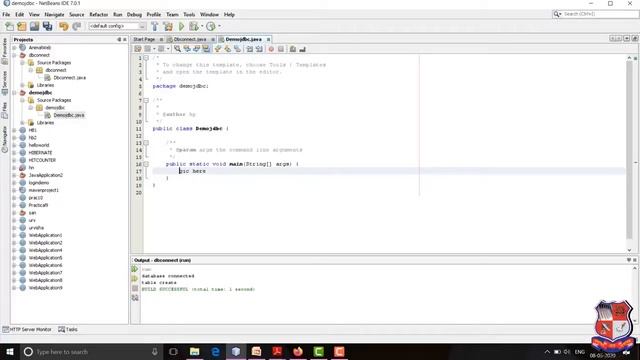Open the Debug Project dropdown arrow
640x360 pixels.
pos(202,27)
